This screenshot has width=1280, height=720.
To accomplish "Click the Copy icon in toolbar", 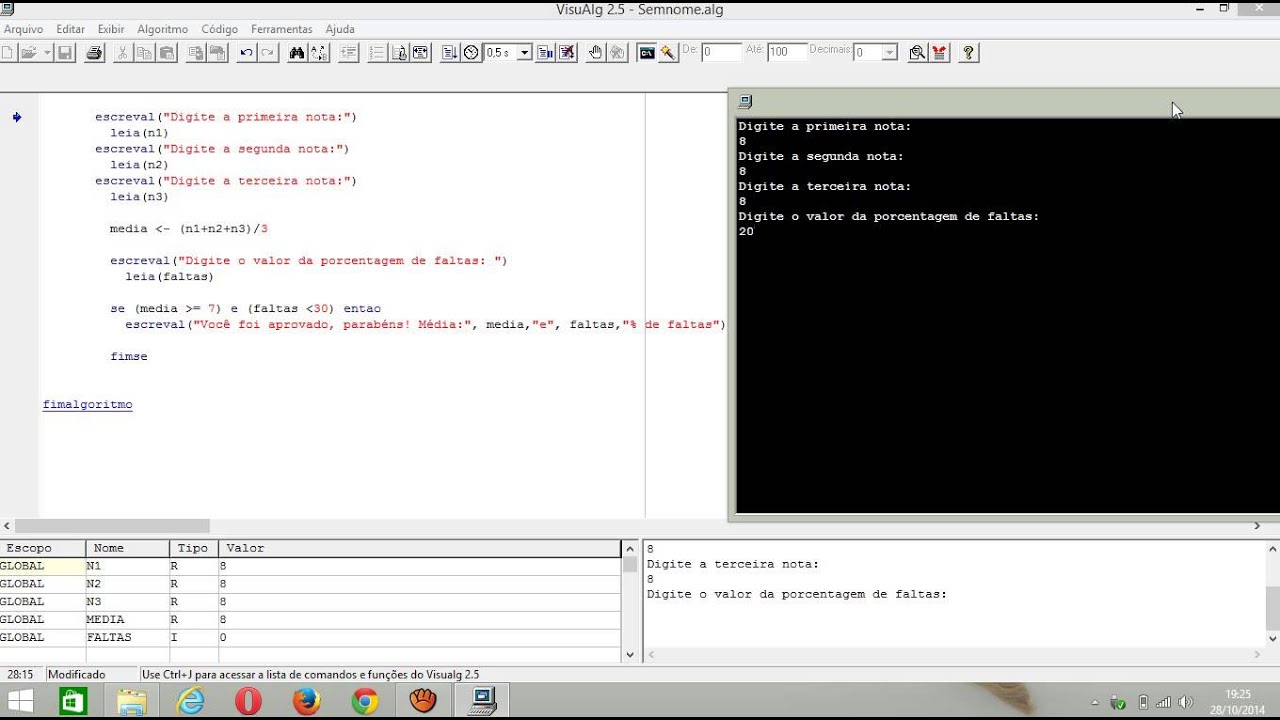I will pyautogui.click(x=144, y=52).
